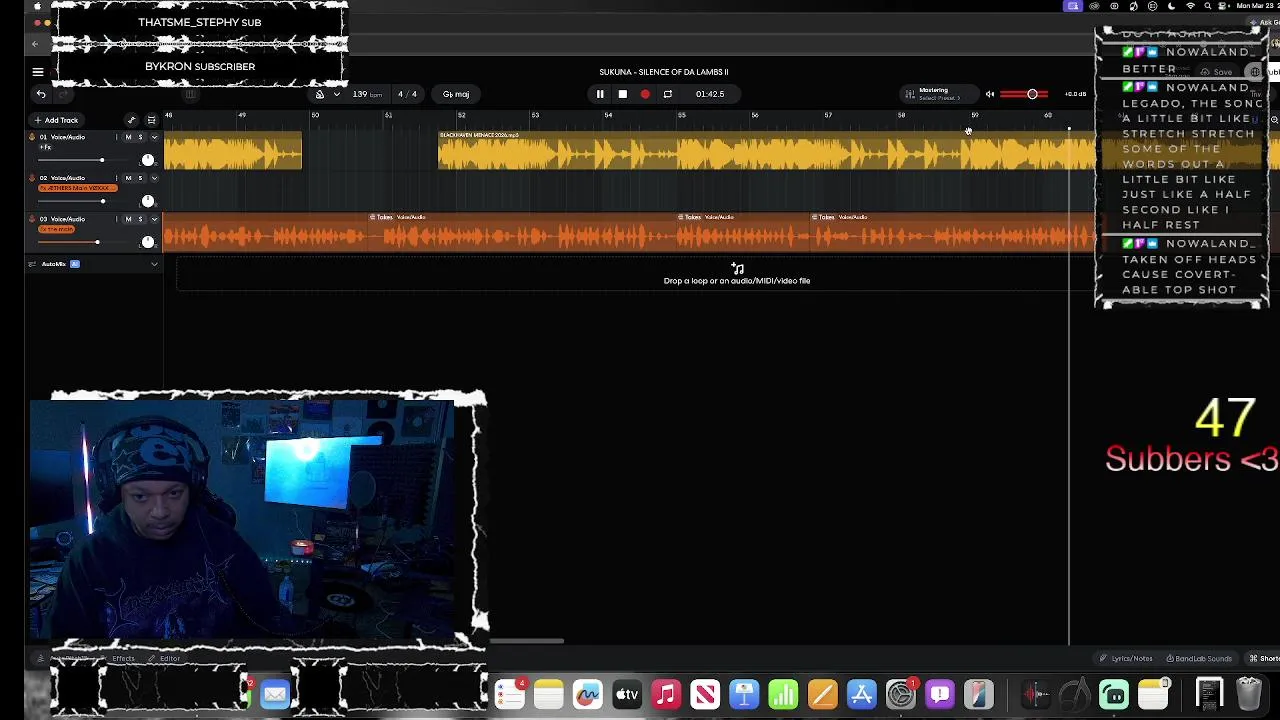Click track 01 pan knob
This screenshot has width=1280, height=720.
click(148, 160)
